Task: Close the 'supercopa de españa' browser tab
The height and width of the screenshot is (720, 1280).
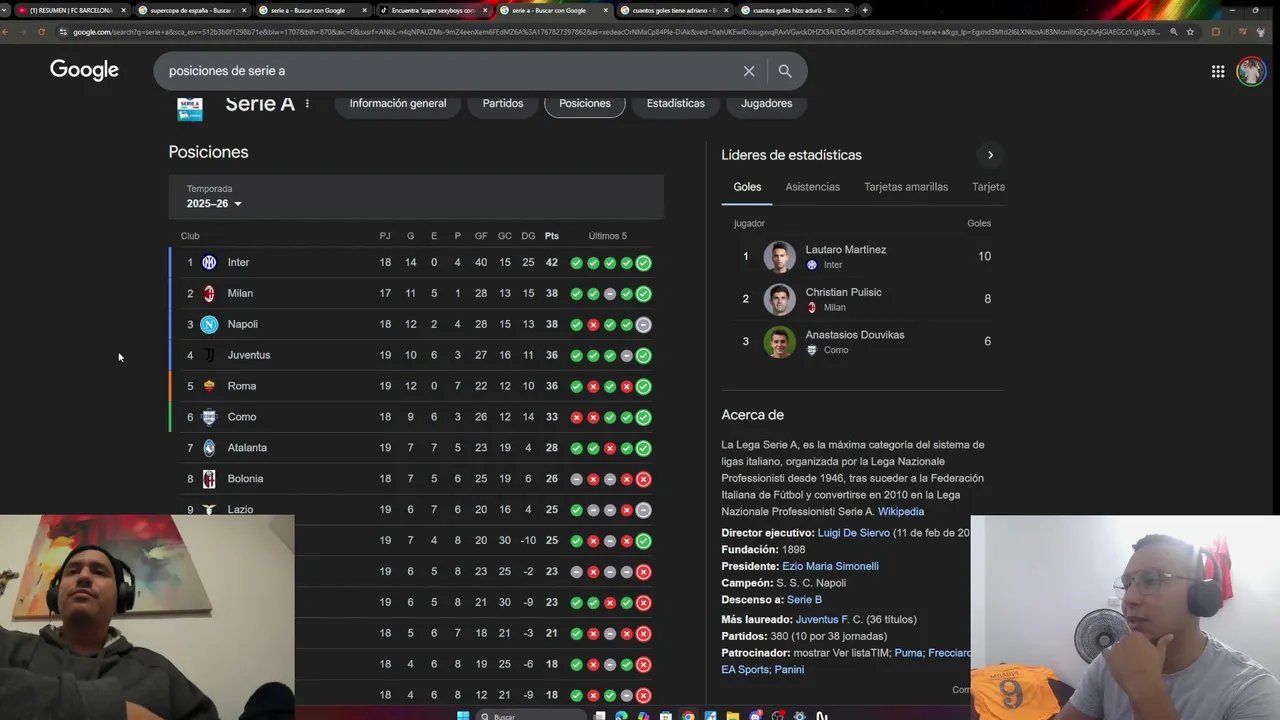Action: tap(244, 10)
